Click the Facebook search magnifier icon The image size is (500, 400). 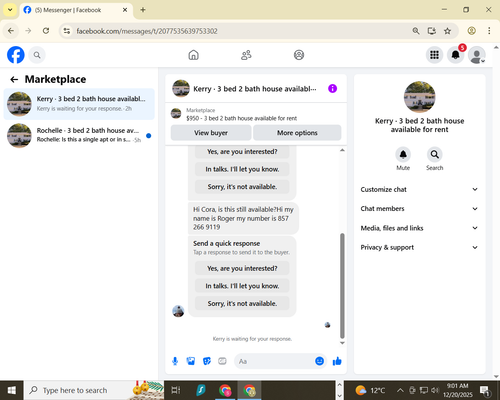click(37, 55)
